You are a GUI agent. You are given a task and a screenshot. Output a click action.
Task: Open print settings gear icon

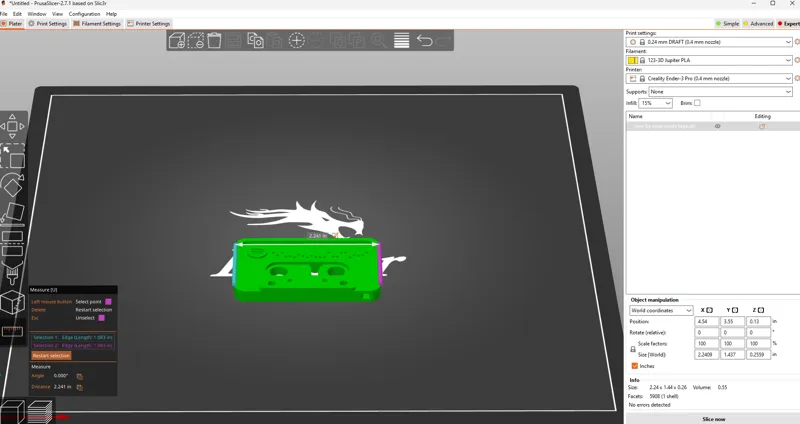coord(797,42)
